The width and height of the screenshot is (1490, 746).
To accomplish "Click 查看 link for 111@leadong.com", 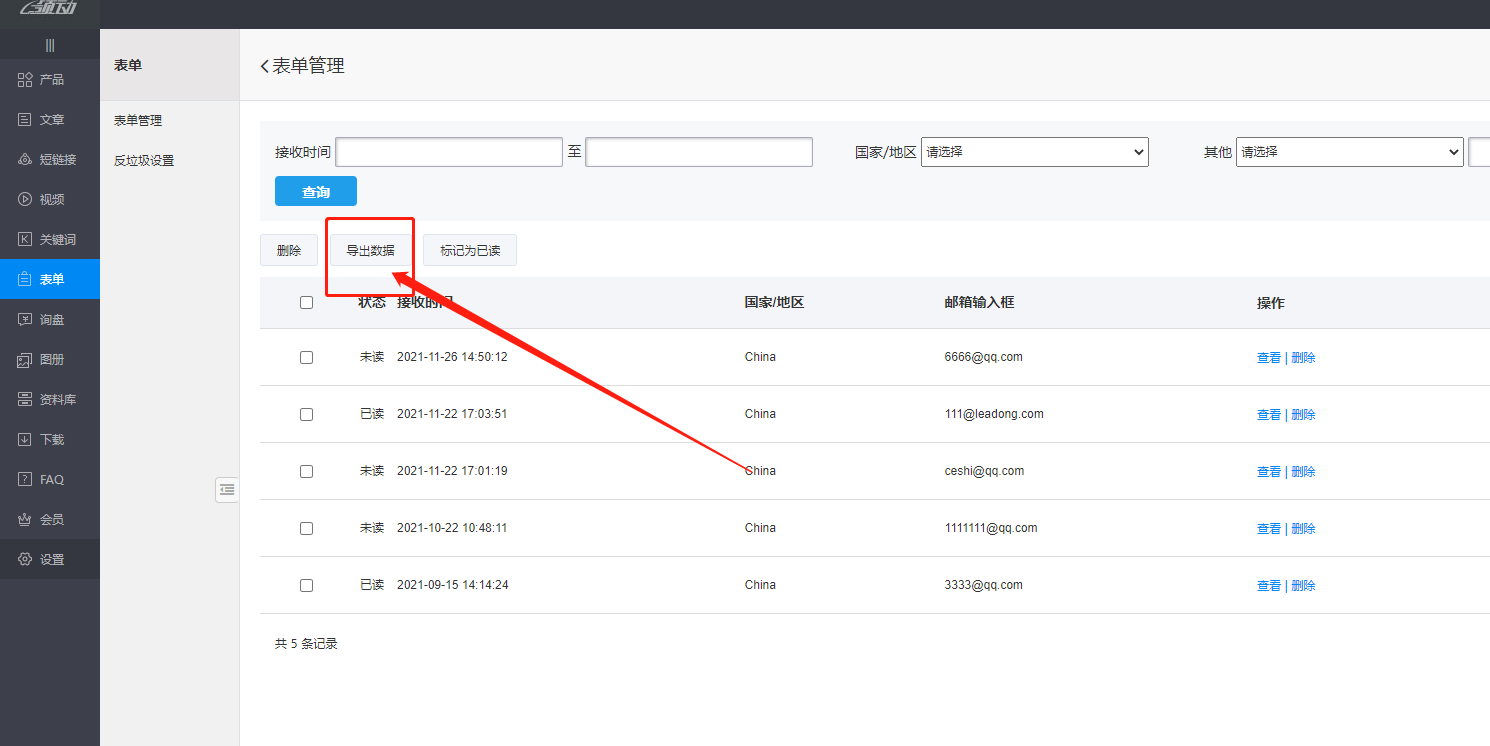I will pyautogui.click(x=1268, y=415).
